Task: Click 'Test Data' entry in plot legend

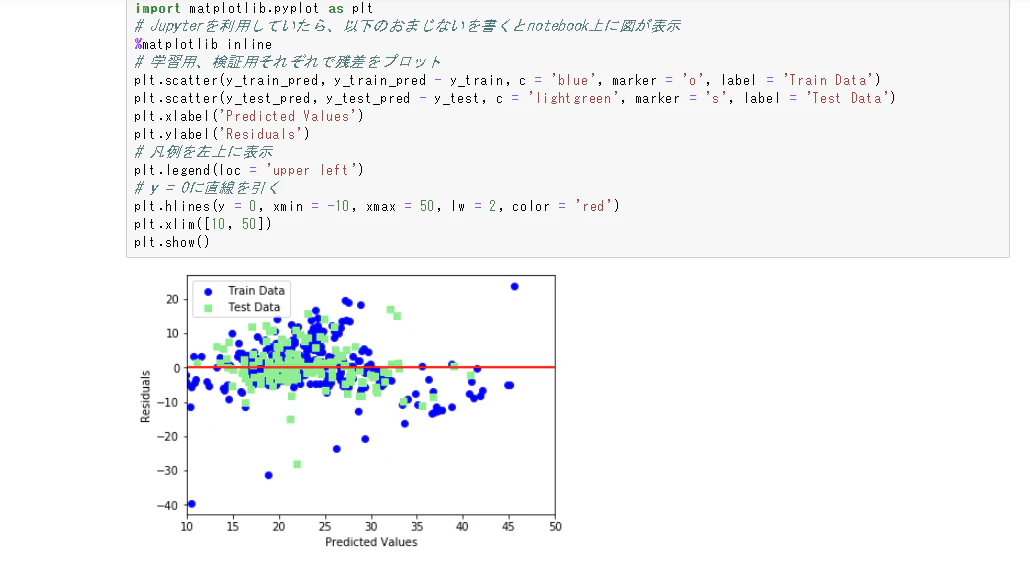Action: click(x=254, y=307)
